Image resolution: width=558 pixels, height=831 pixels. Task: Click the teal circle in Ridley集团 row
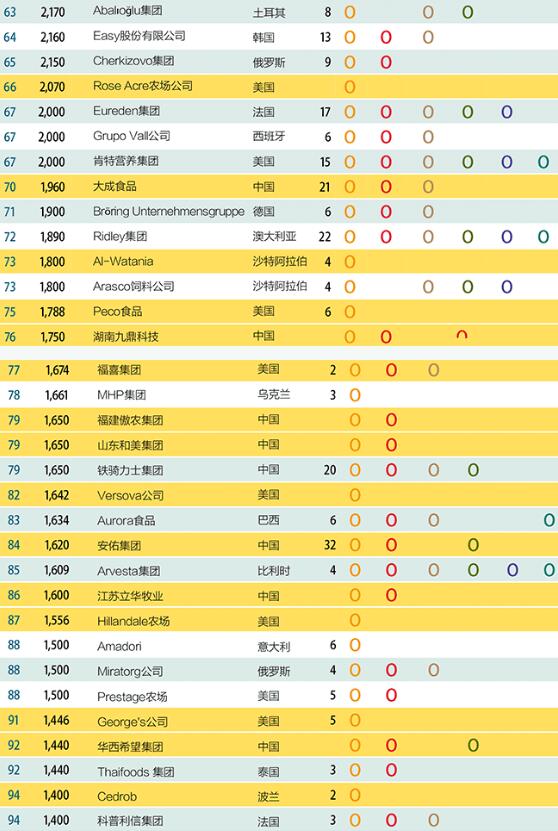coord(543,236)
